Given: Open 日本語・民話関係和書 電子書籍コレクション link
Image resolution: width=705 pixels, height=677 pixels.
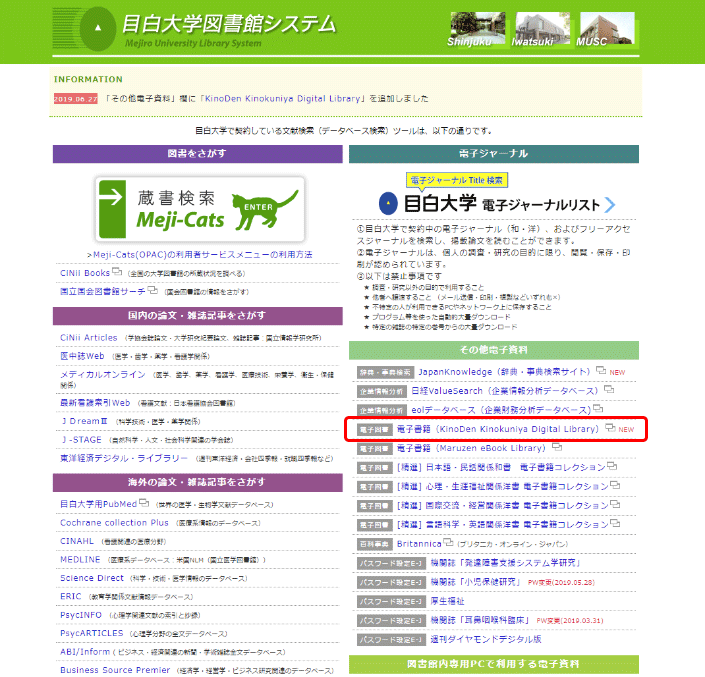Looking at the screenshot, I should tap(501, 467).
